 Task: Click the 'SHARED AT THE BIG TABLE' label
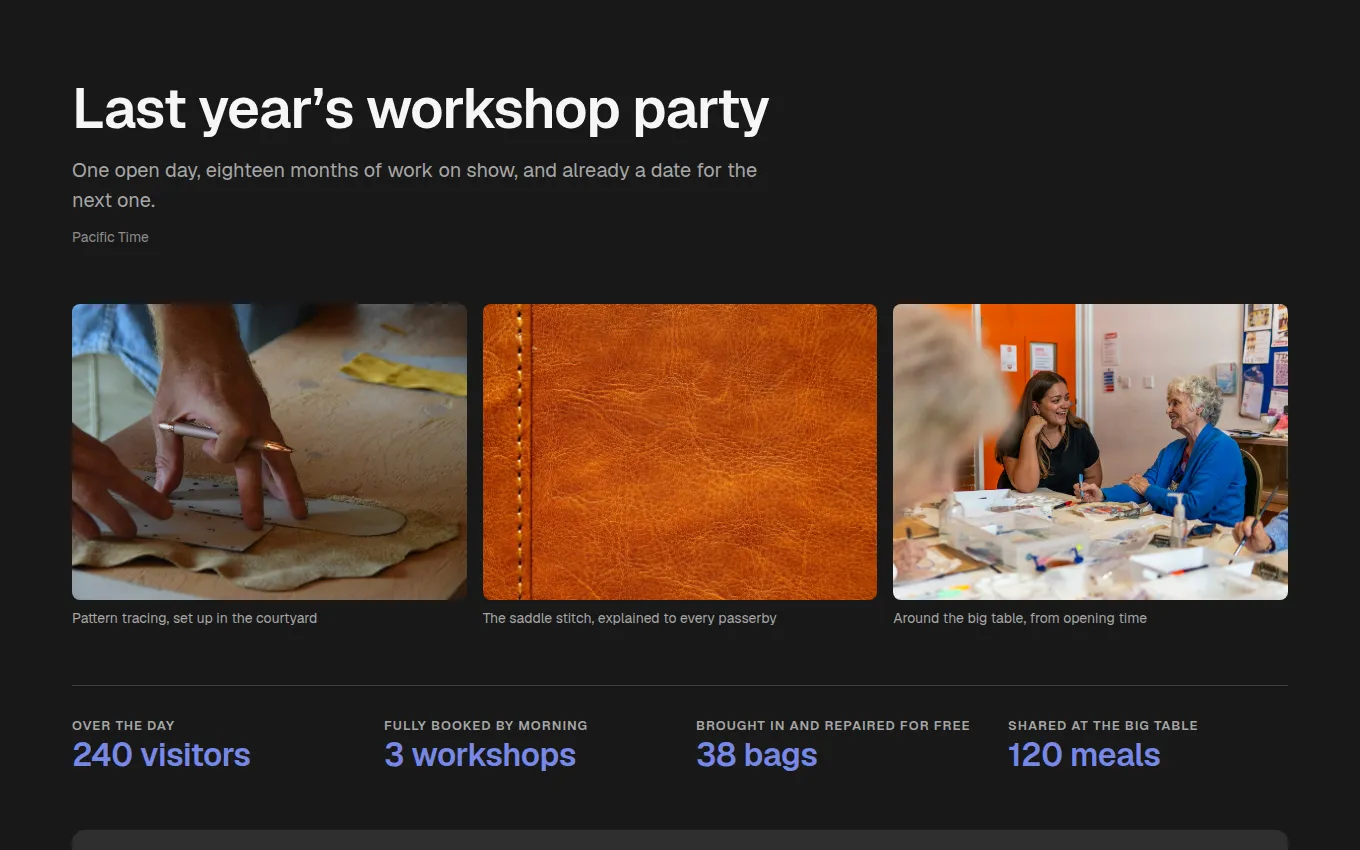[x=1103, y=725]
